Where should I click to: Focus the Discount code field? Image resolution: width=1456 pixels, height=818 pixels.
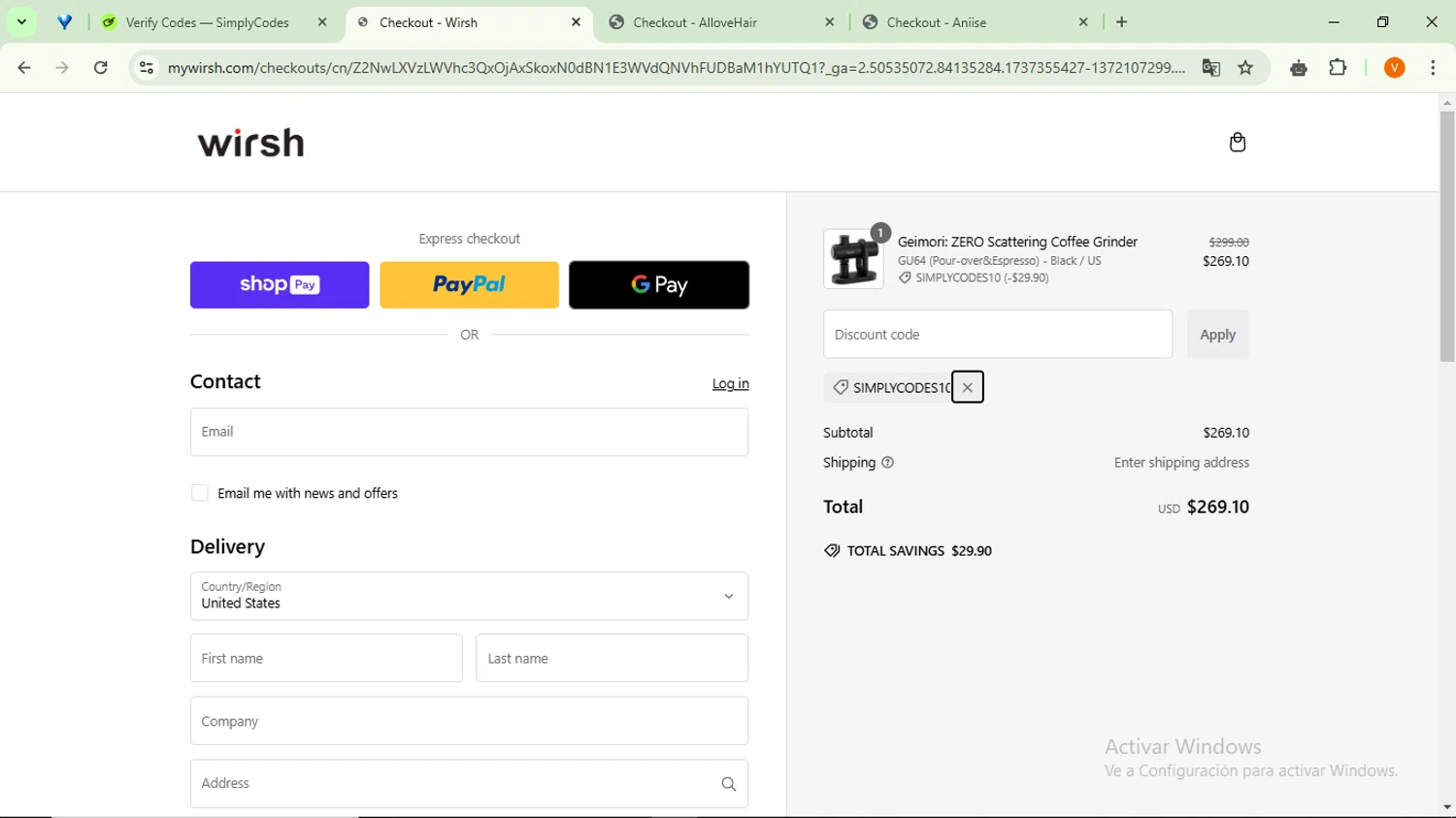coord(998,335)
